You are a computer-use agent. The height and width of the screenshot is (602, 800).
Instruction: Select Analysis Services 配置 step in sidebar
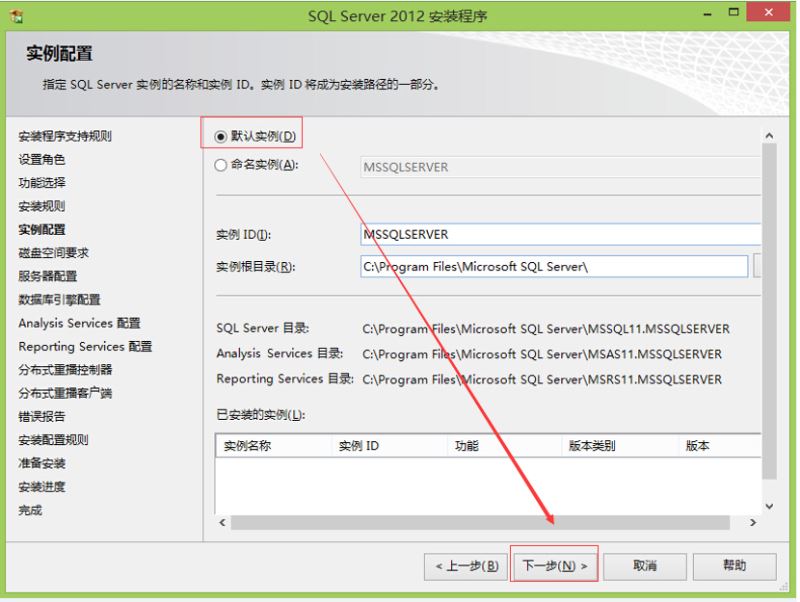(79, 323)
